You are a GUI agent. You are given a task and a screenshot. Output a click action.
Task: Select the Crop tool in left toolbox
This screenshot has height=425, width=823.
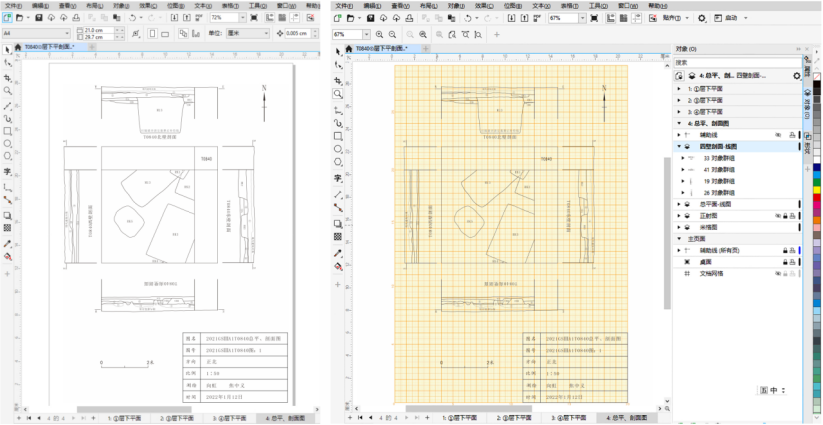click(8, 77)
